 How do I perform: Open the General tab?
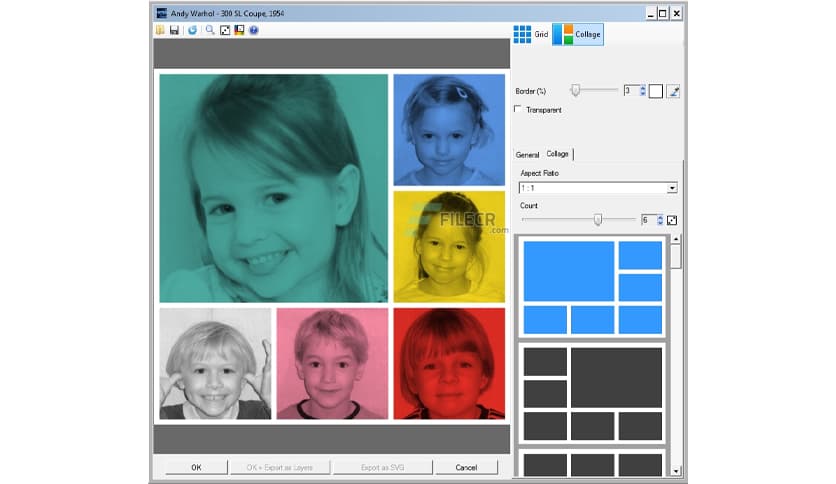pyautogui.click(x=527, y=155)
